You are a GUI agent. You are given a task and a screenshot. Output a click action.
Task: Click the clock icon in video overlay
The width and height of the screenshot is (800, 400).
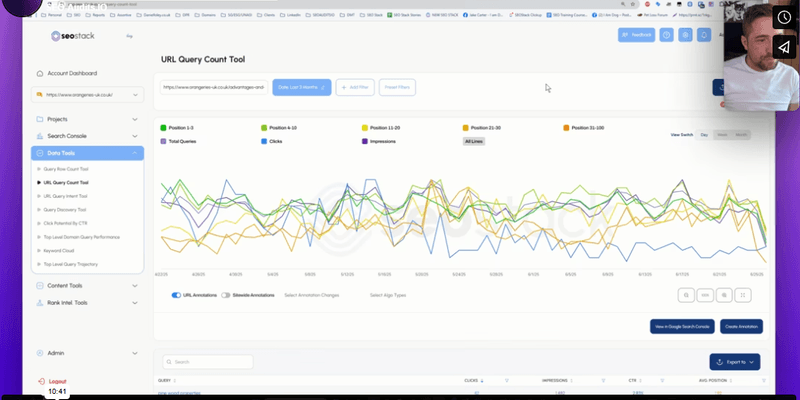(784, 18)
